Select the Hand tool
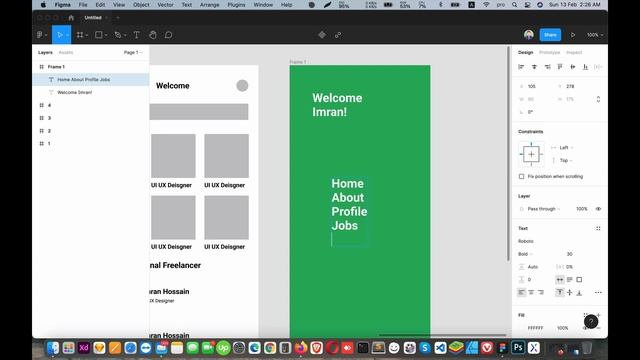The width and height of the screenshot is (640, 360). coord(153,35)
